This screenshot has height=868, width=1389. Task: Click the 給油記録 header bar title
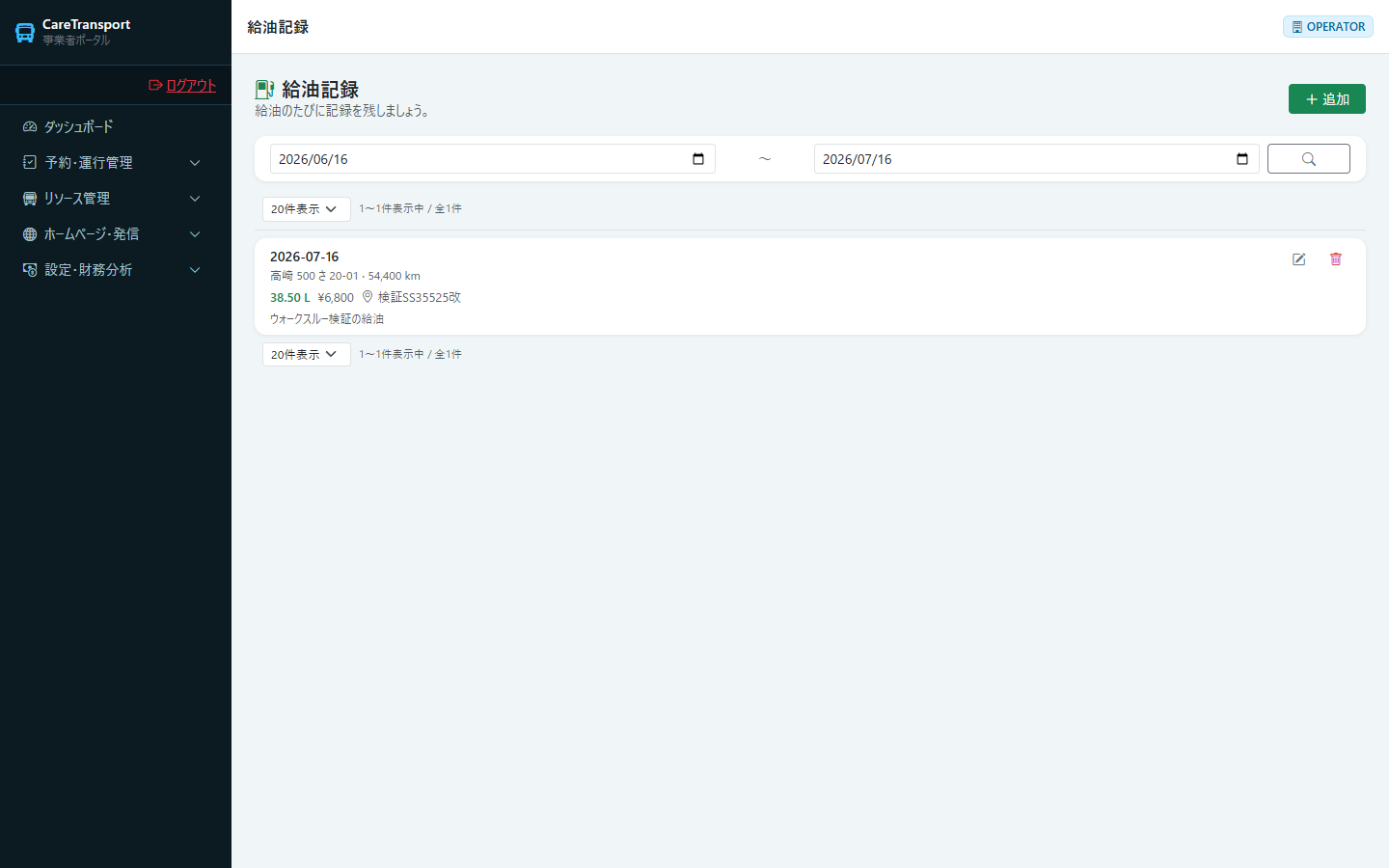278,27
